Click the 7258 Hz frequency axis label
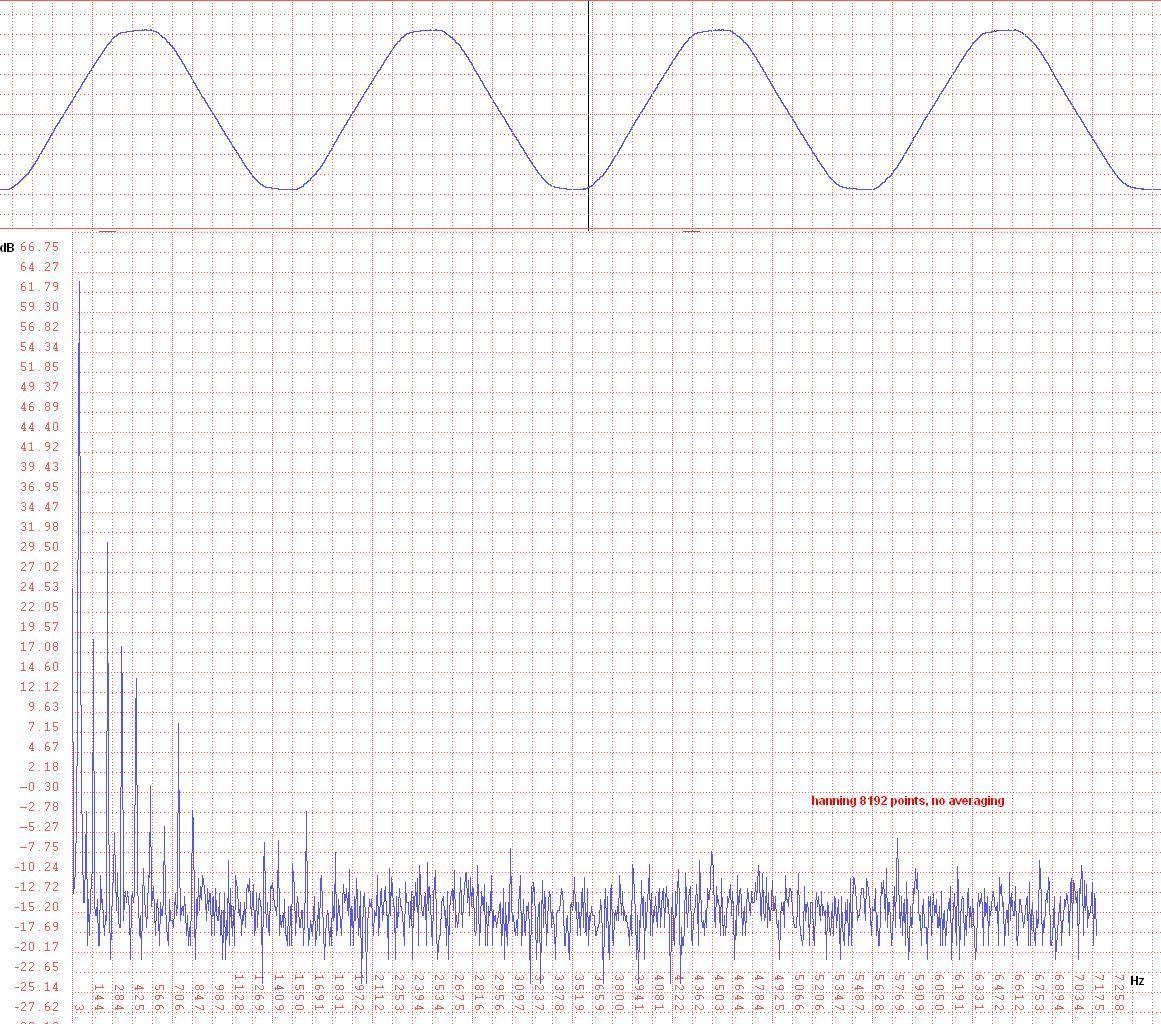This screenshot has width=1161, height=1024. pyautogui.click(x=1119, y=993)
